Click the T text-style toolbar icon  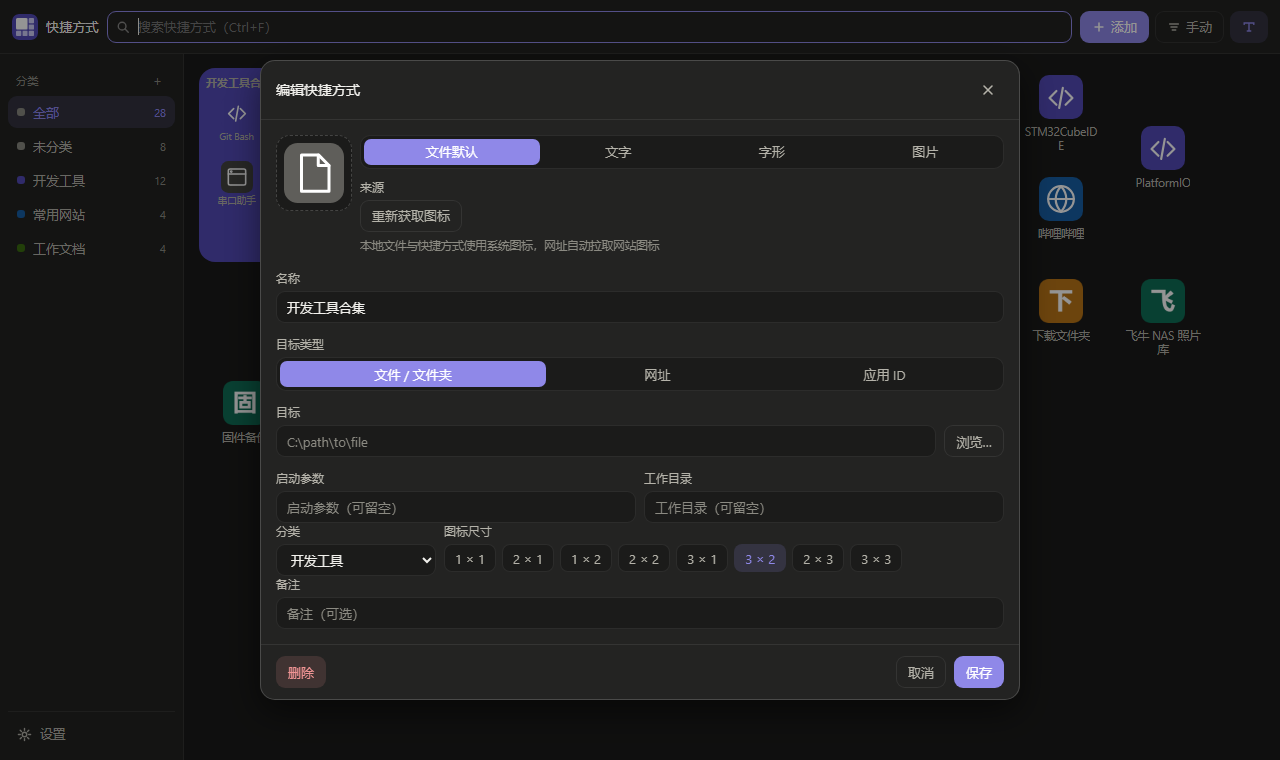tap(1249, 27)
